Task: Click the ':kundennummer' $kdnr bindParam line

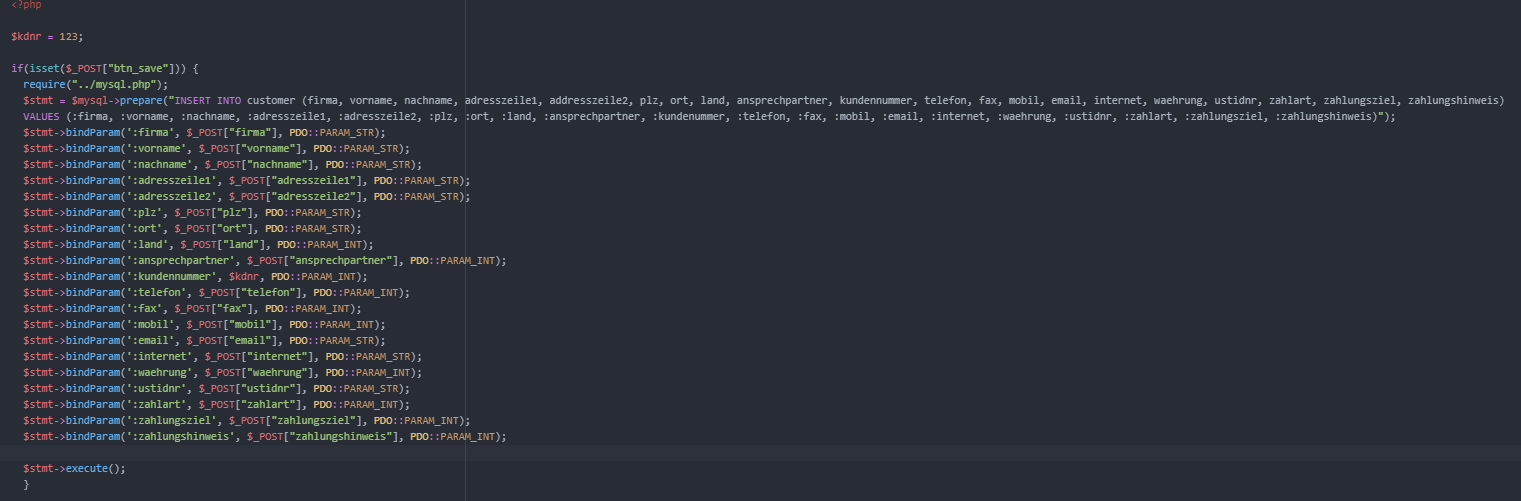Action: click(x=195, y=277)
